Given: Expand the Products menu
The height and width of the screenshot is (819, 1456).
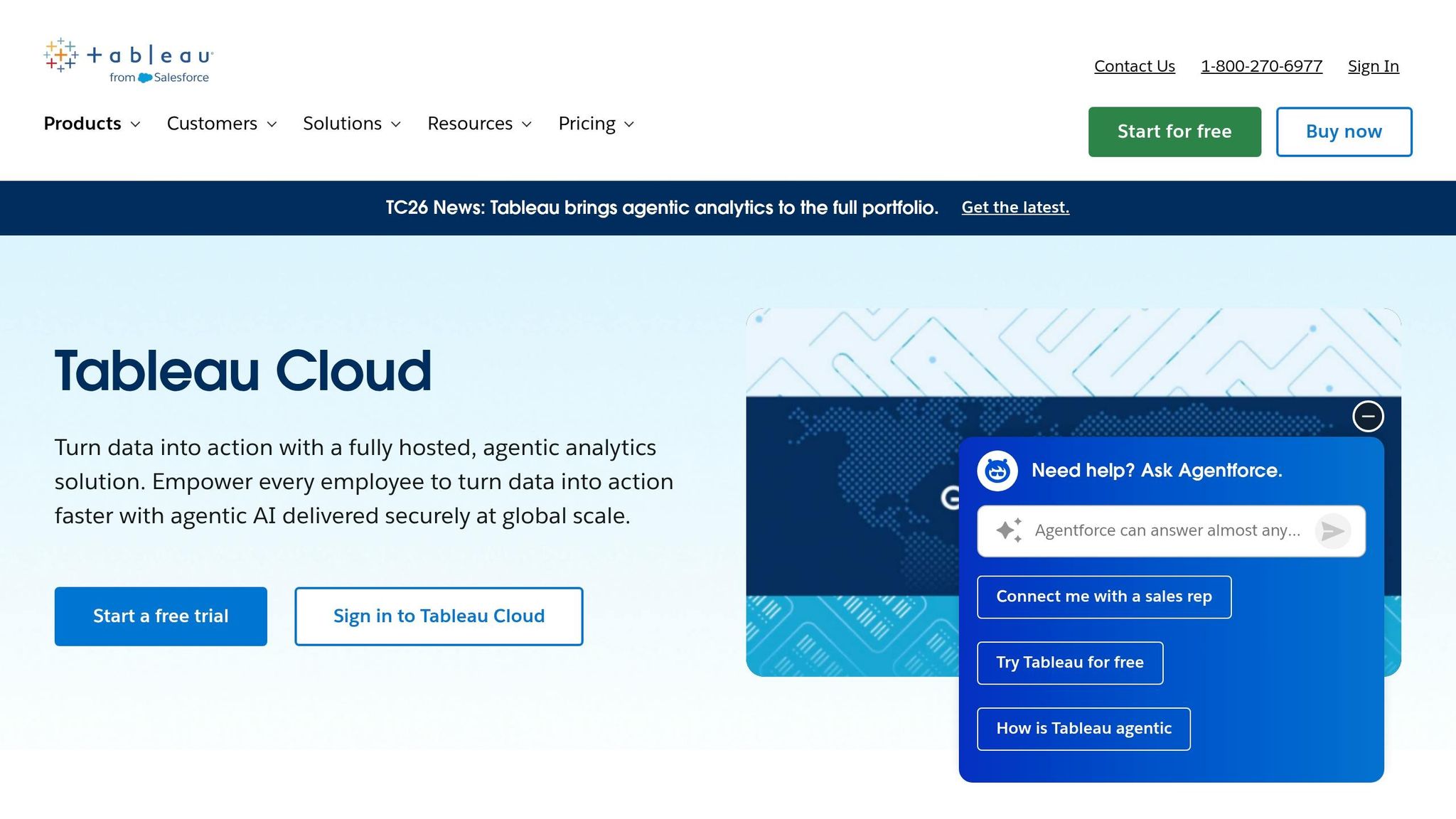Looking at the screenshot, I should [x=92, y=124].
